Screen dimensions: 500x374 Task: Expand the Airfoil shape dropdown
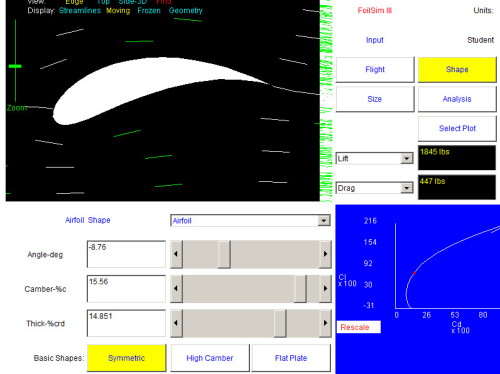pyautogui.click(x=250, y=221)
